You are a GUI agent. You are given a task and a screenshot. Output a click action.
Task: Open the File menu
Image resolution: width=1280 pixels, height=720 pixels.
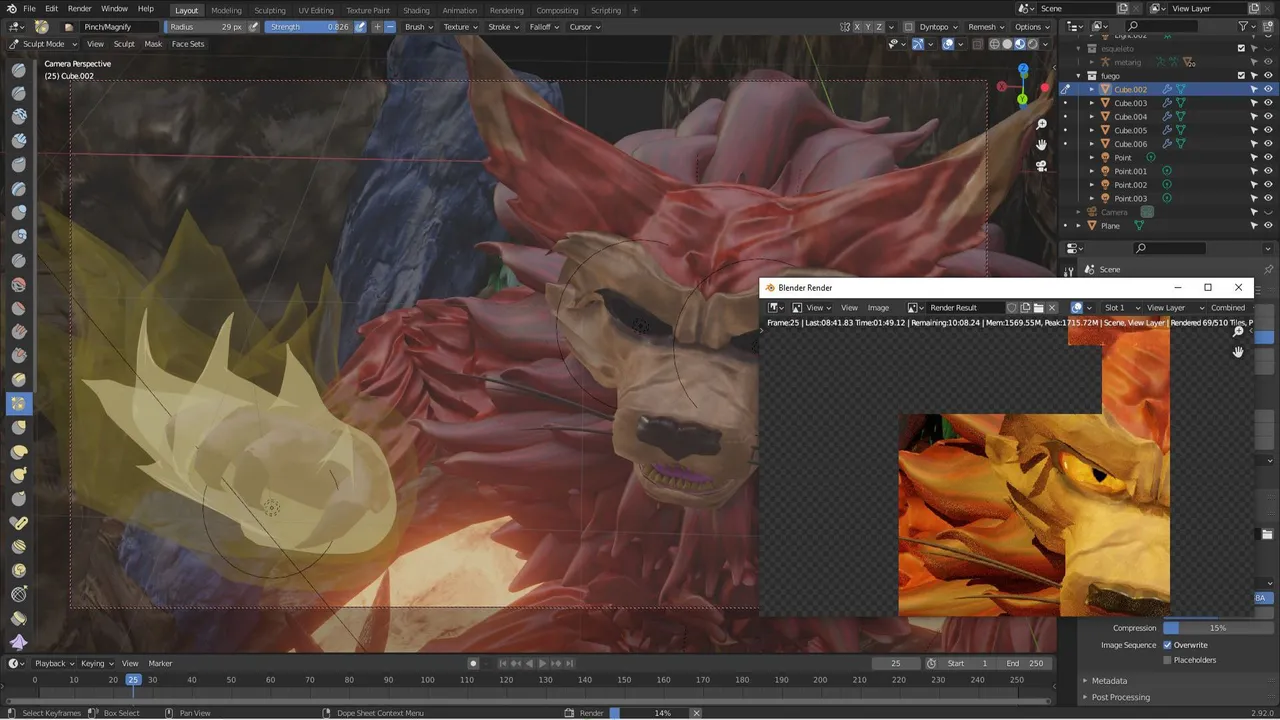(29, 9)
